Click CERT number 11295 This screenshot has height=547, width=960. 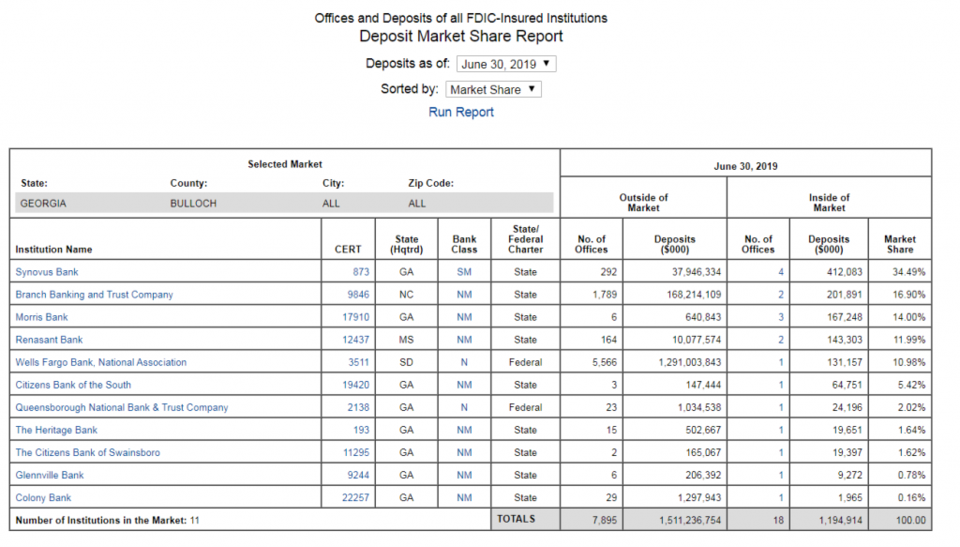(356, 453)
